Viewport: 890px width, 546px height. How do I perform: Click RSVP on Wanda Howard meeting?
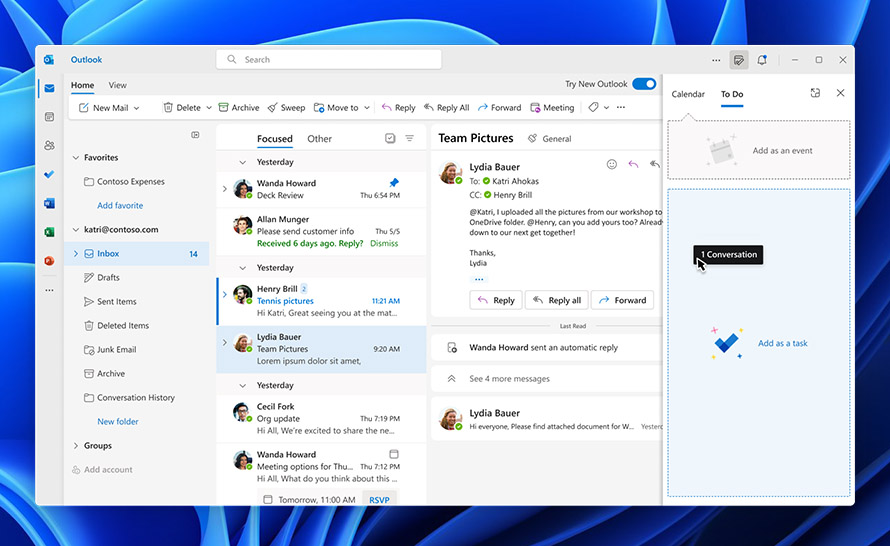click(x=379, y=500)
